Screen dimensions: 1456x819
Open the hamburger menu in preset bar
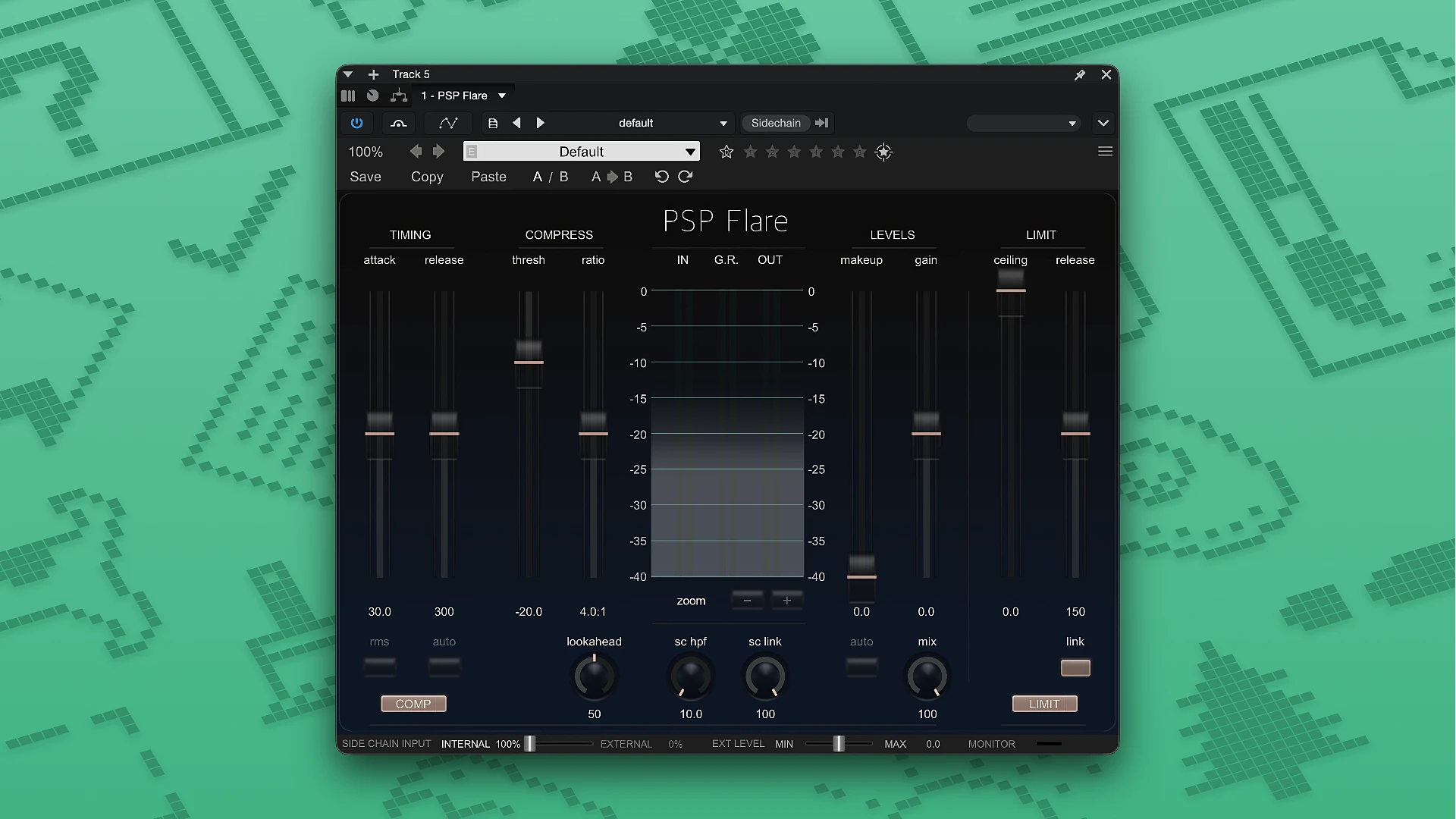(1105, 152)
